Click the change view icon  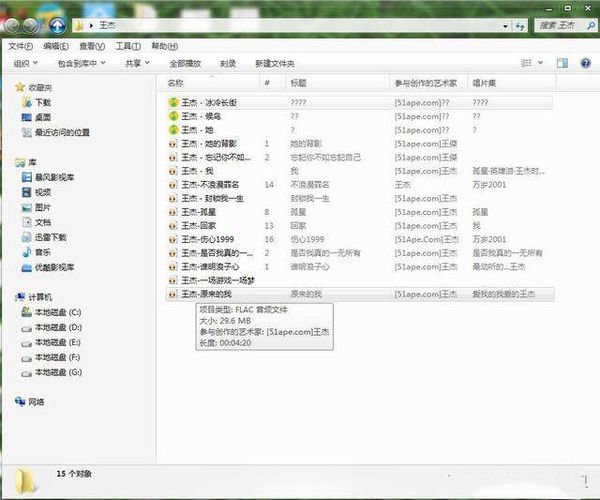(526, 63)
